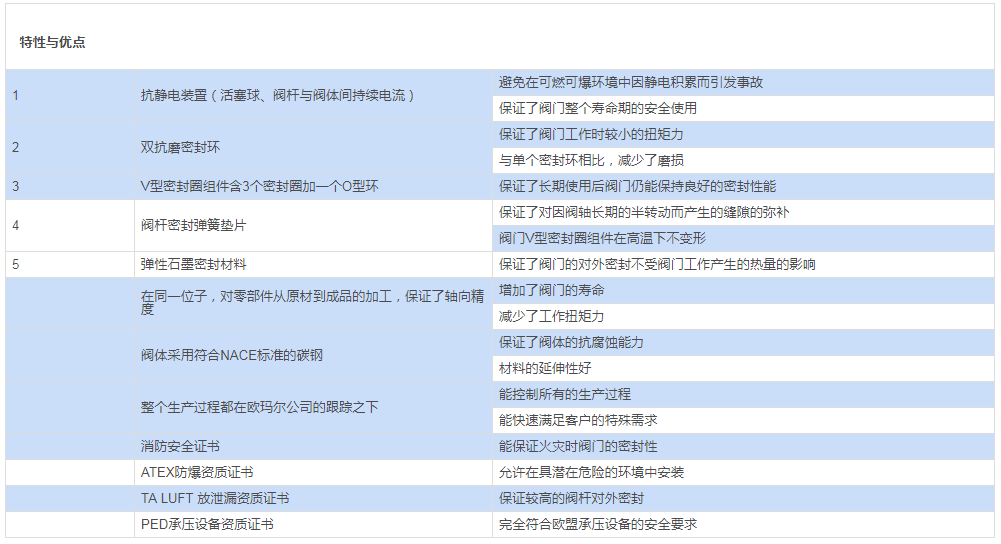Select the '抗静电装置' feature cell
Viewport: 1001px width, 544px height.
277,95
